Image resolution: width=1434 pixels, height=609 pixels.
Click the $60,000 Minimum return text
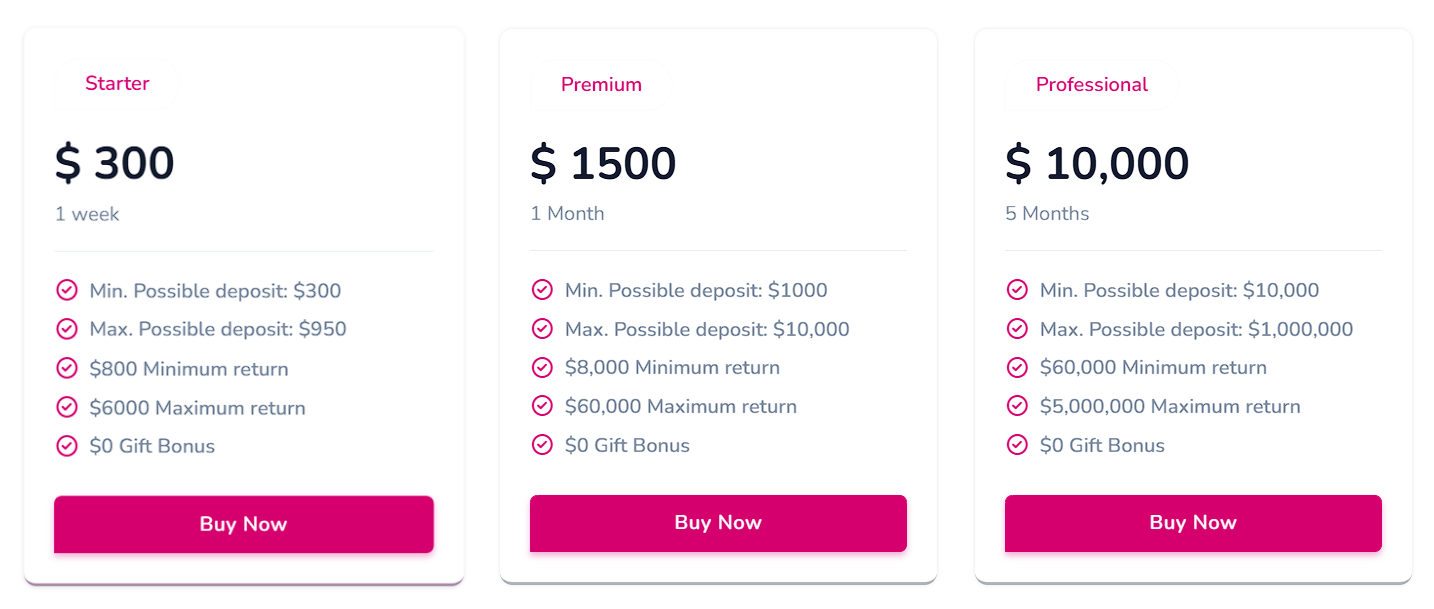point(1153,367)
